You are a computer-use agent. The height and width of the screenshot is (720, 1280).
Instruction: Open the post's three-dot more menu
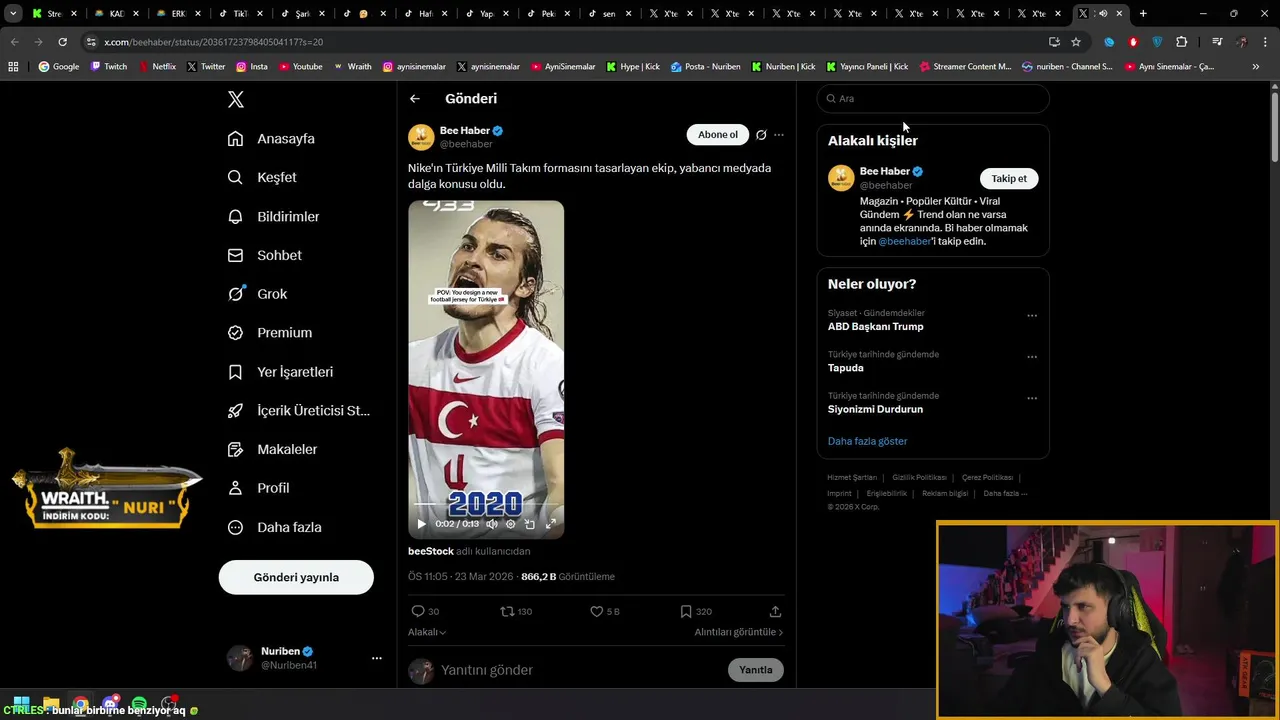[779, 135]
